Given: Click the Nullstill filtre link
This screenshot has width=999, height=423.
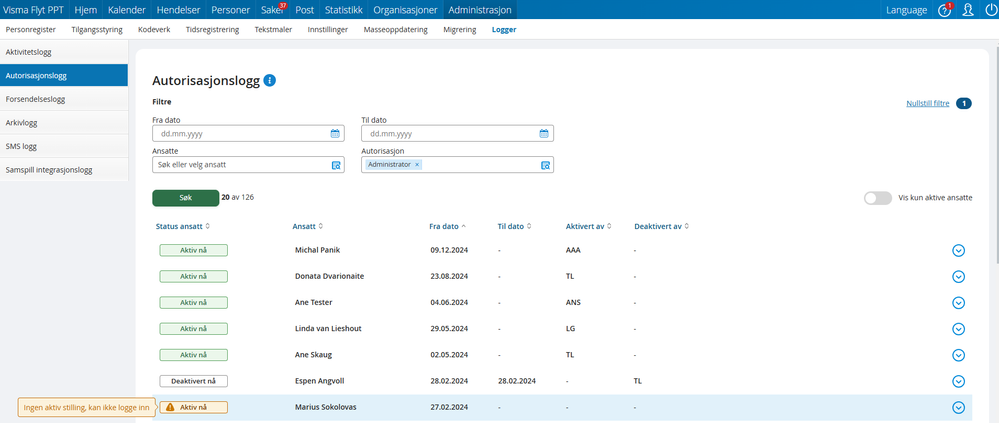Looking at the screenshot, I should click(x=927, y=103).
